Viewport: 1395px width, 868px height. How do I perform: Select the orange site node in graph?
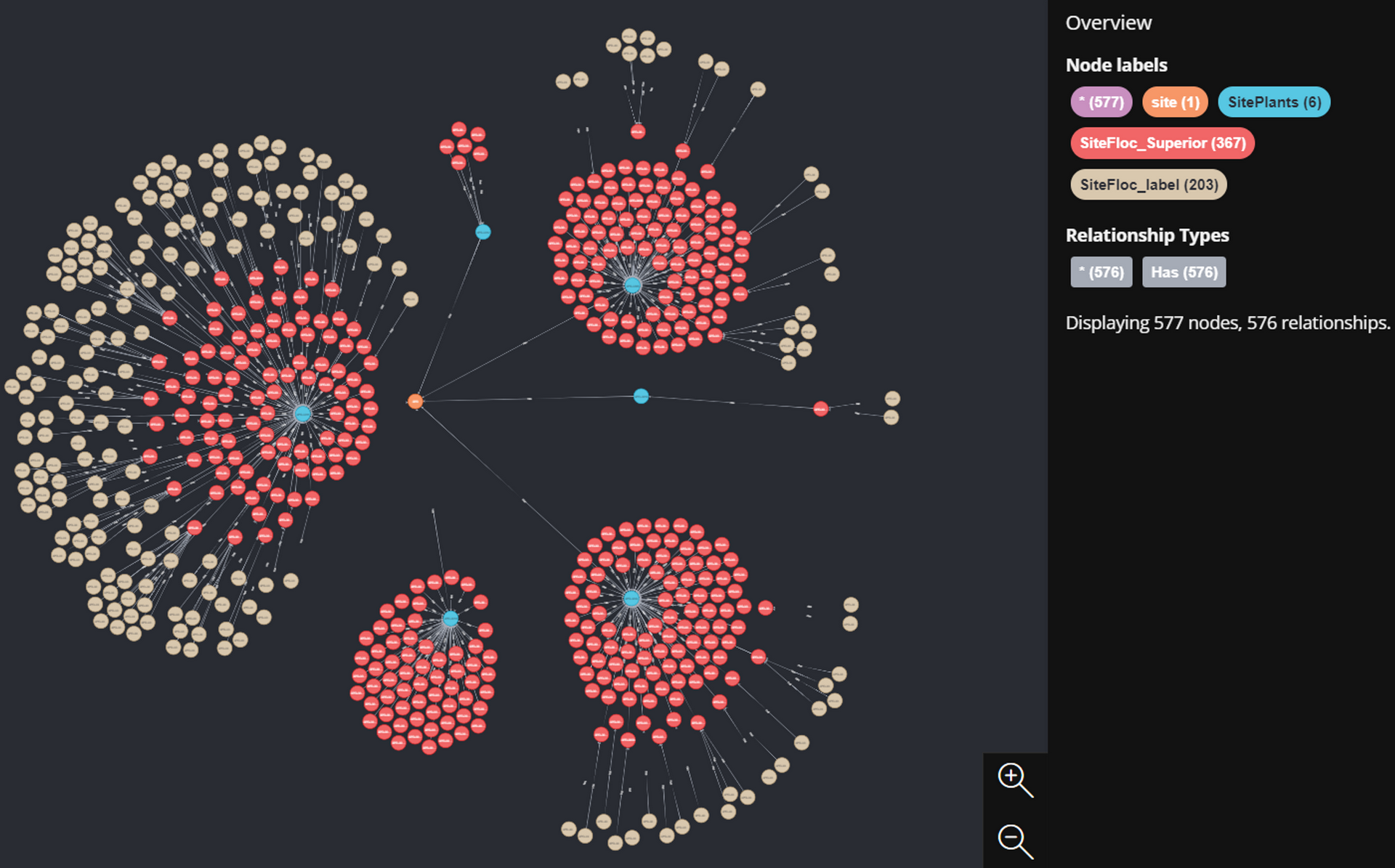(415, 401)
